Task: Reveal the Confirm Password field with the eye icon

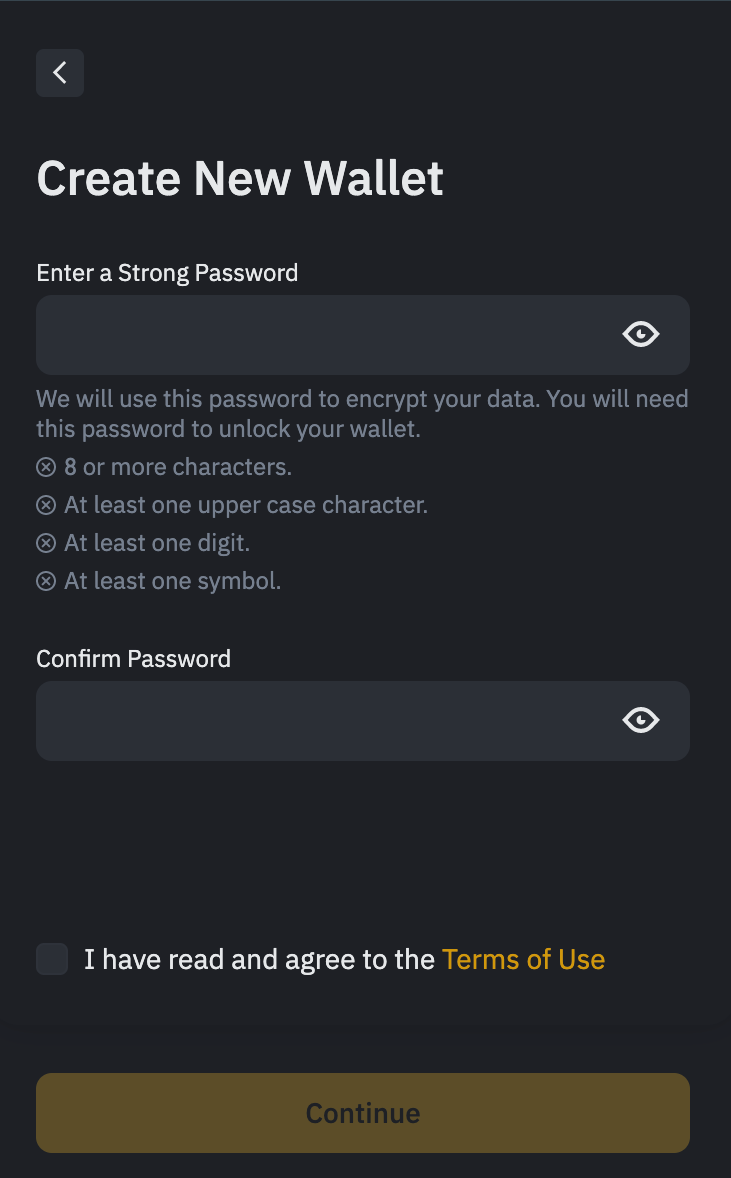Action: pyautogui.click(x=641, y=720)
